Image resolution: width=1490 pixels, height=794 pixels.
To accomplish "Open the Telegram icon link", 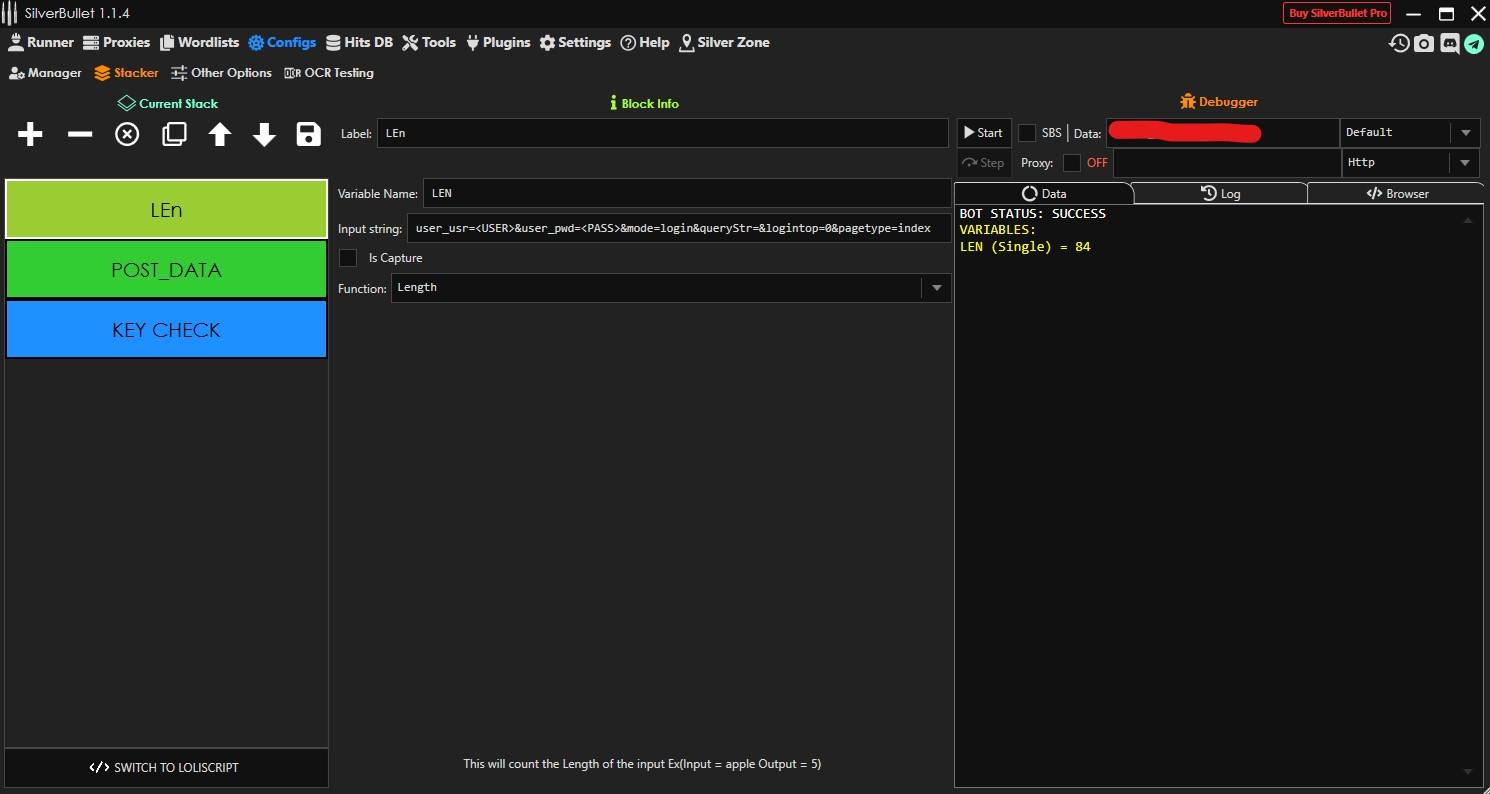I will tap(1474, 43).
